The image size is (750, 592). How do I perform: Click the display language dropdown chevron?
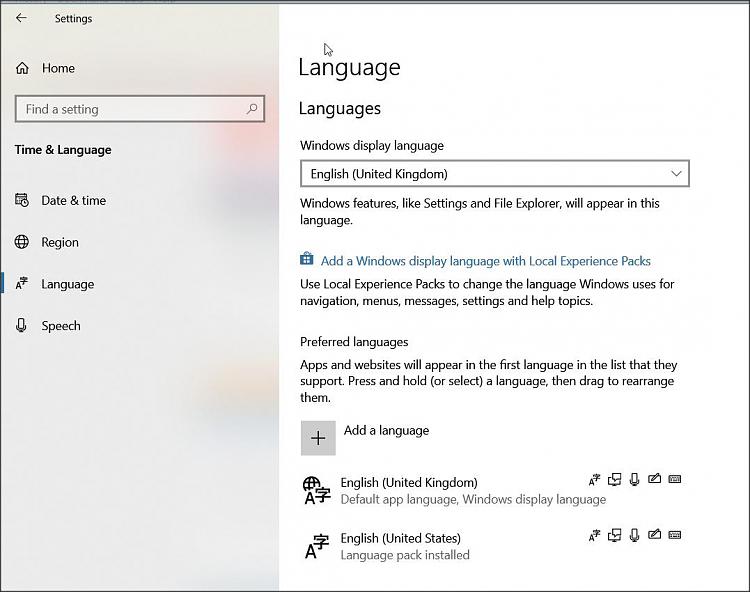pos(676,174)
